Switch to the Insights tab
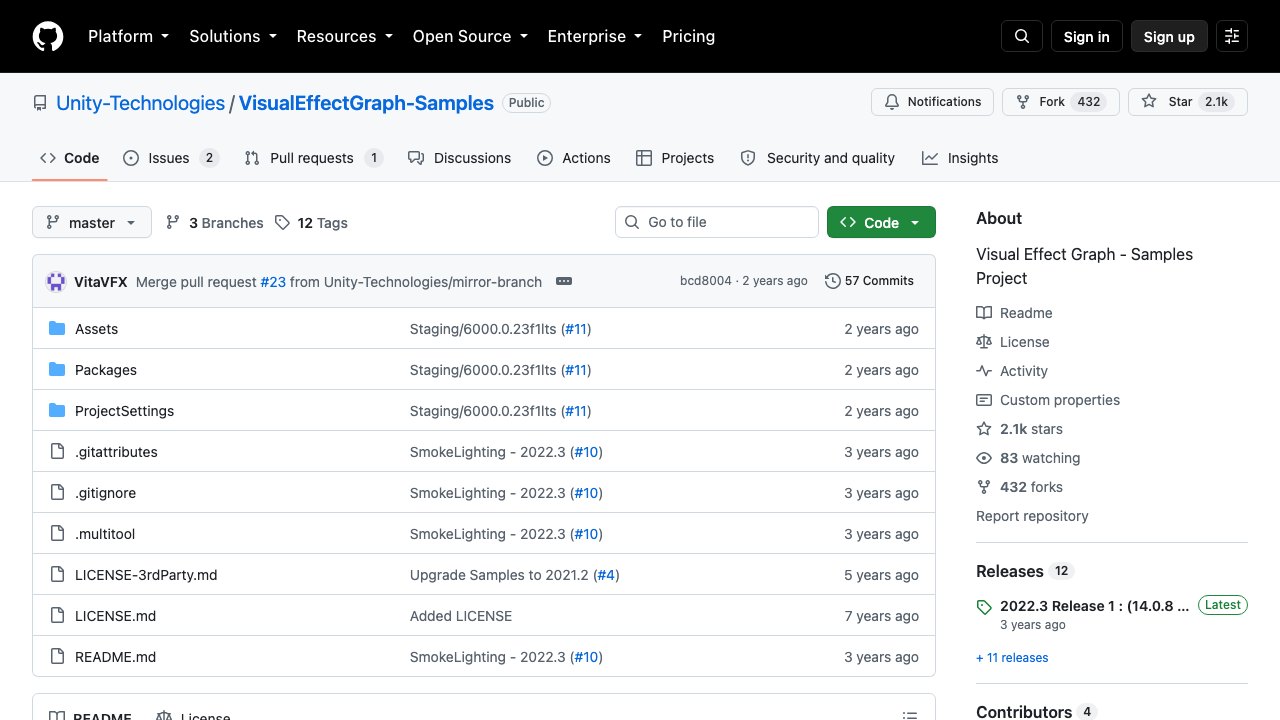The image size is (1280, 720). point(960,158)
